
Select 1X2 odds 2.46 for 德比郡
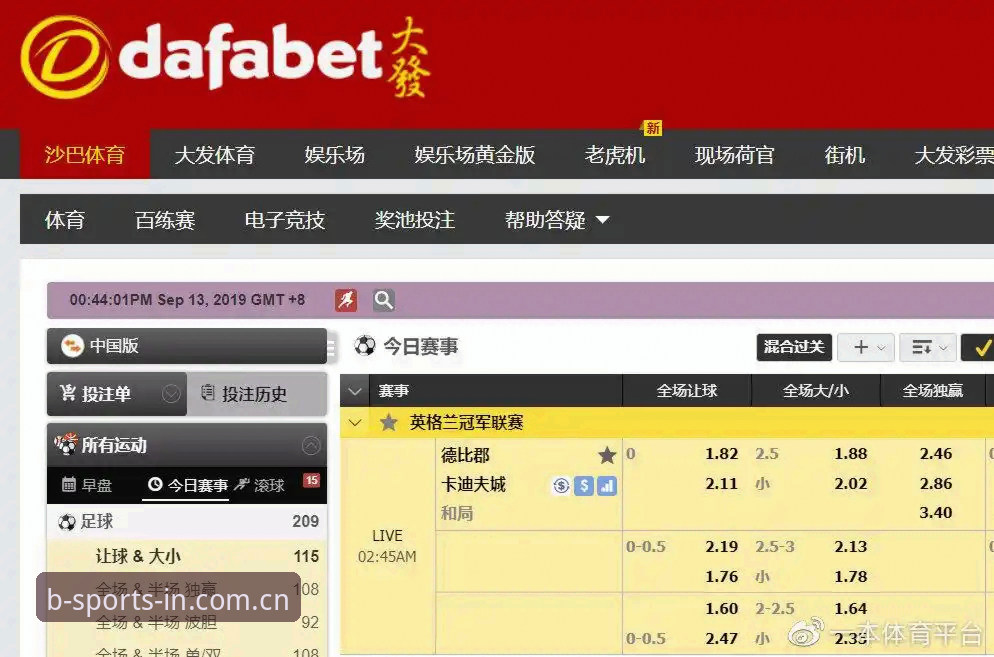tap(936, 454)
